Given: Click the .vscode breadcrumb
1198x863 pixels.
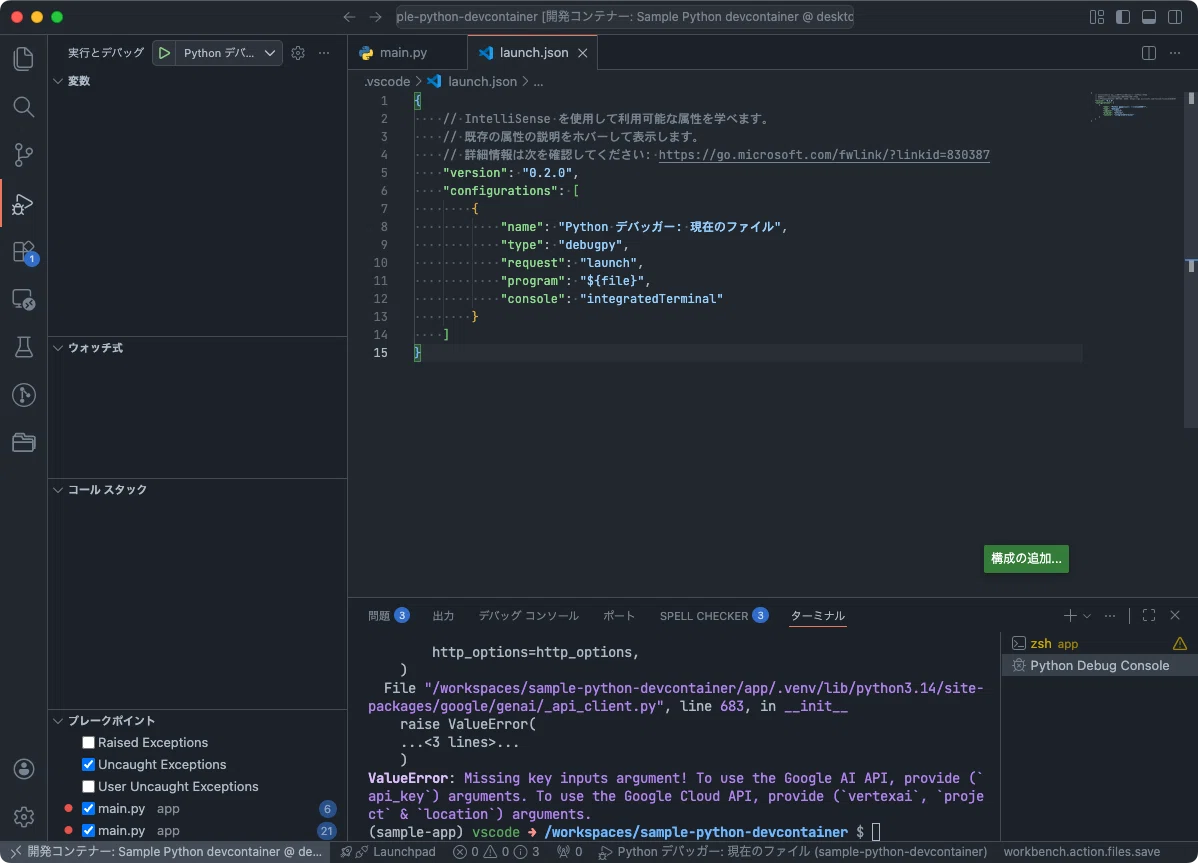Looking at the screenshot, I should click(x=387, y=81).
